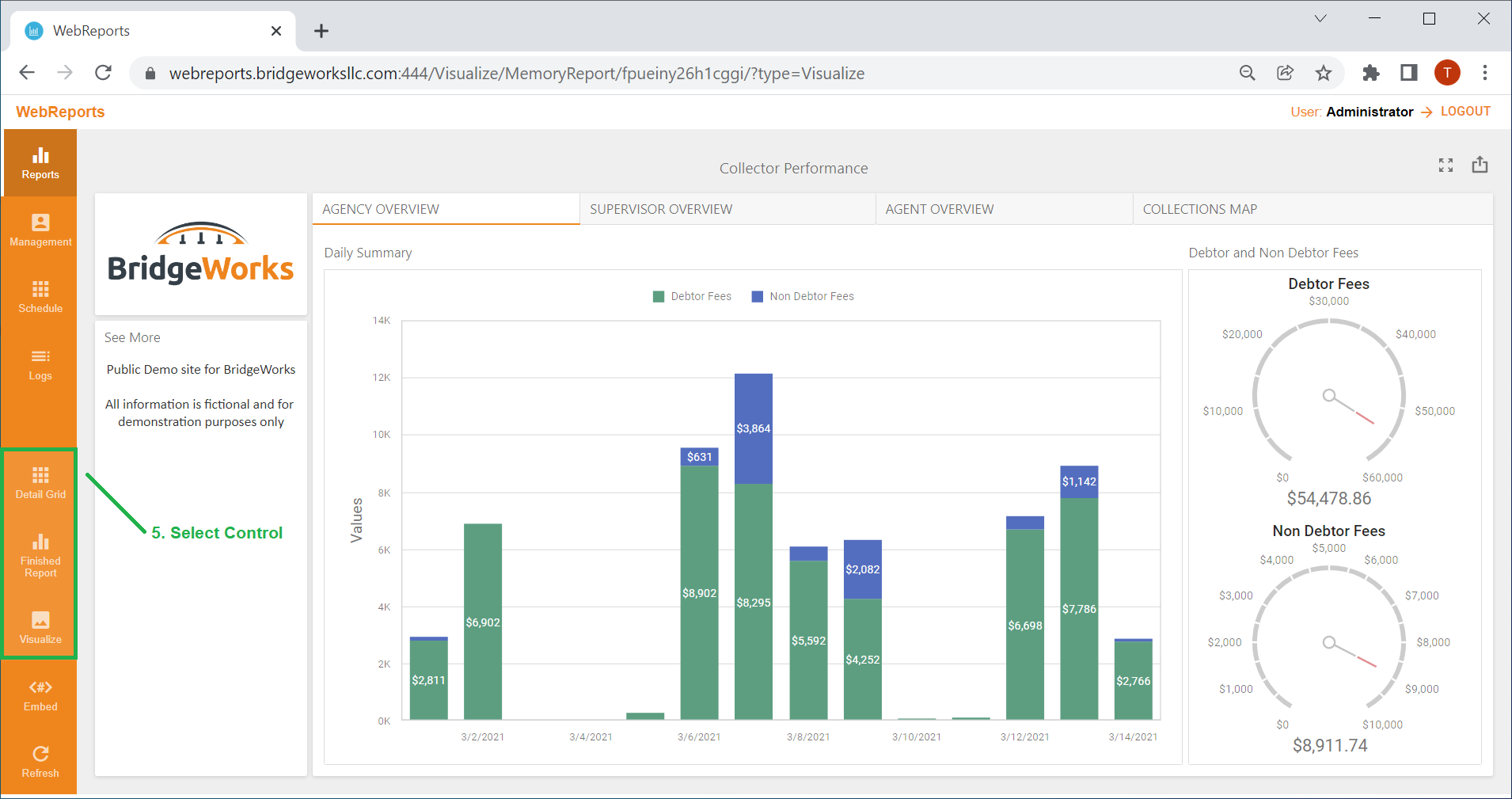This screenshot has width=1512, height=799.
Task: Select the Visualize control
Action: point(40,628)
